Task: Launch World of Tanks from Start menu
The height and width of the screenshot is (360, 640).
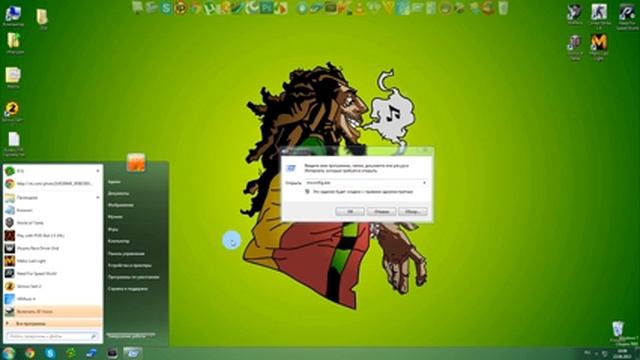Action: [53, 223]
